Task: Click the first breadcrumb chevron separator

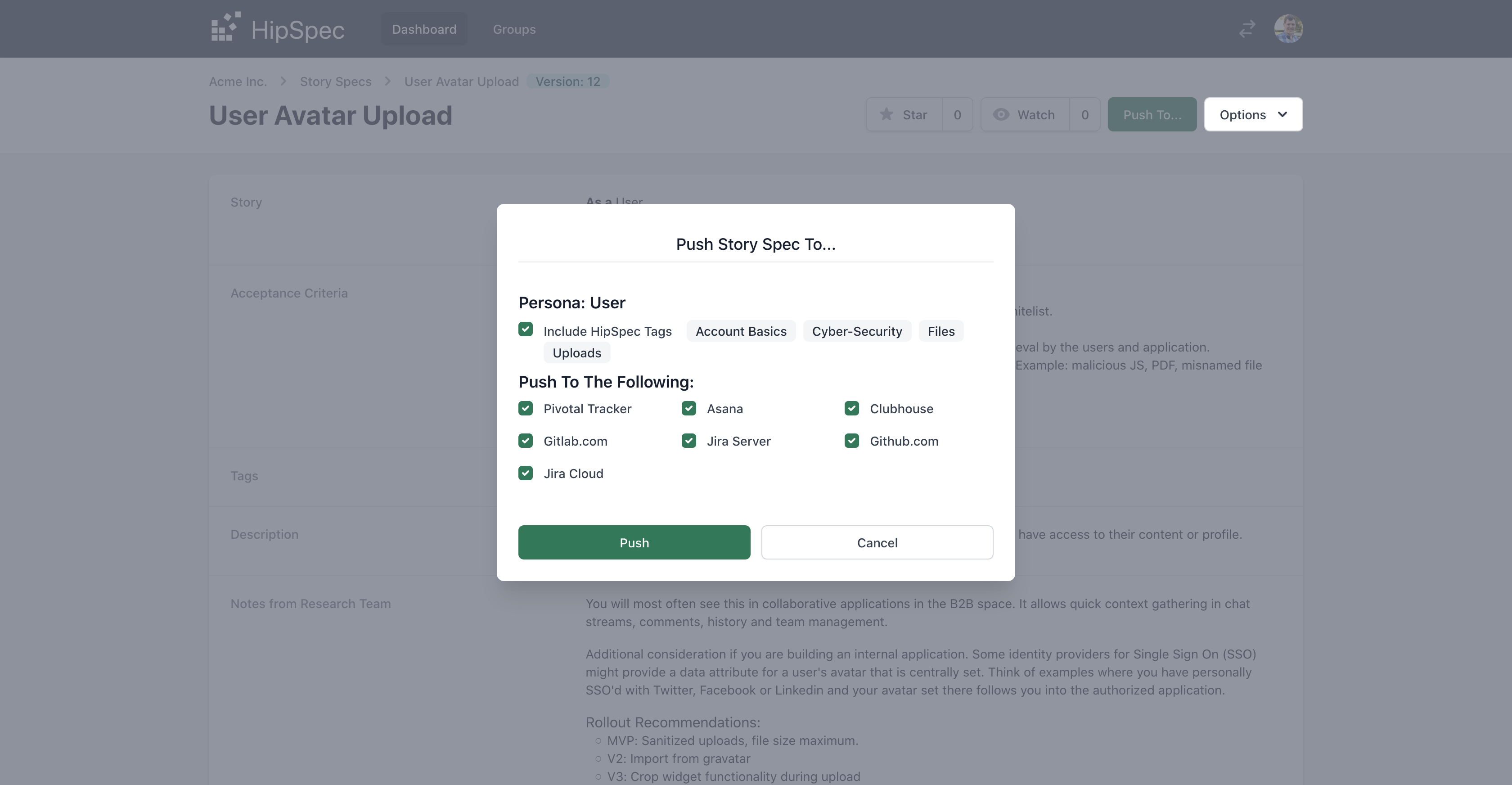Action: (283, 81)
